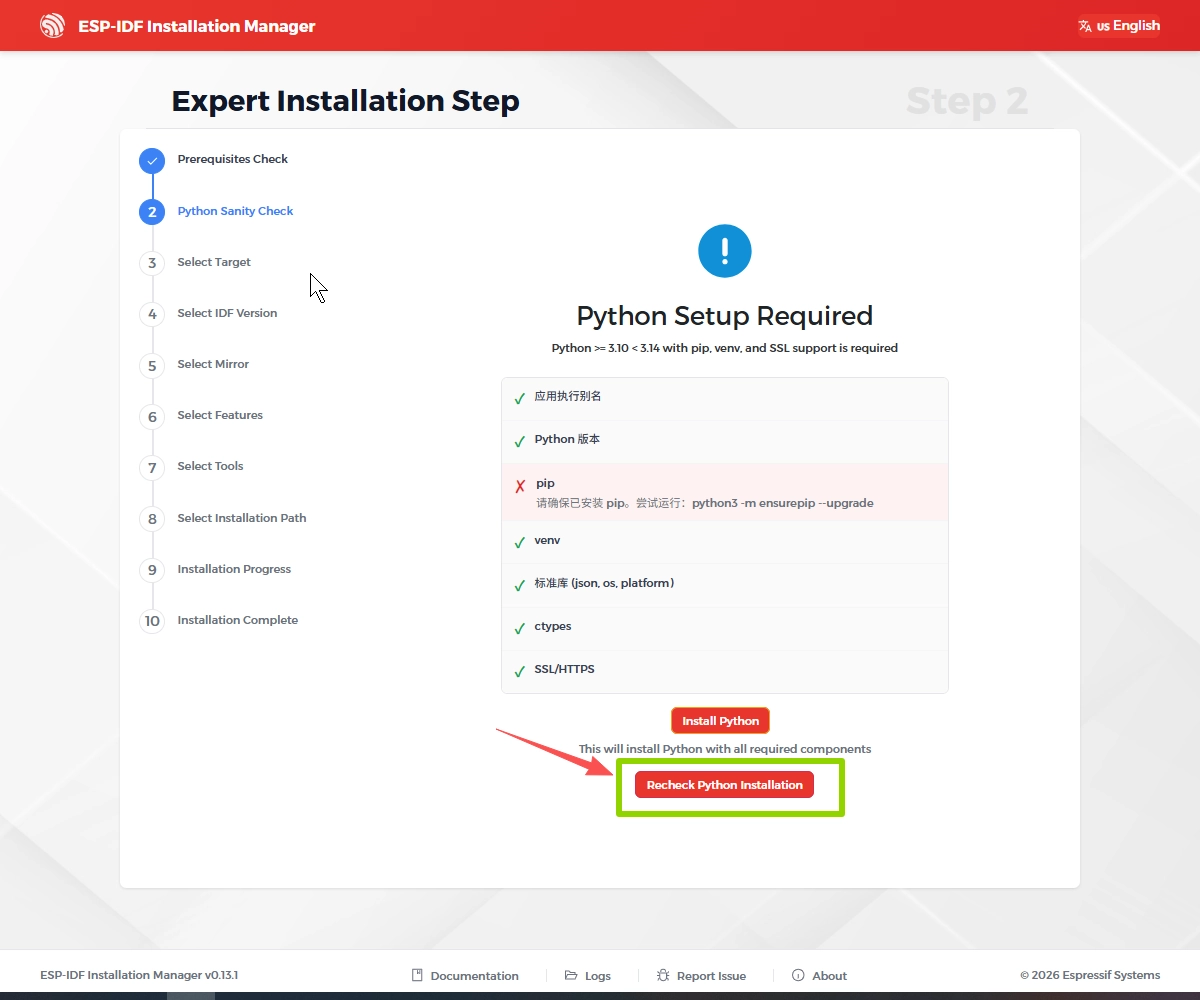Open the Documentation footer link
Image resolution: width=1200 pixels, height=1000 pixels.
click(465, 976)
